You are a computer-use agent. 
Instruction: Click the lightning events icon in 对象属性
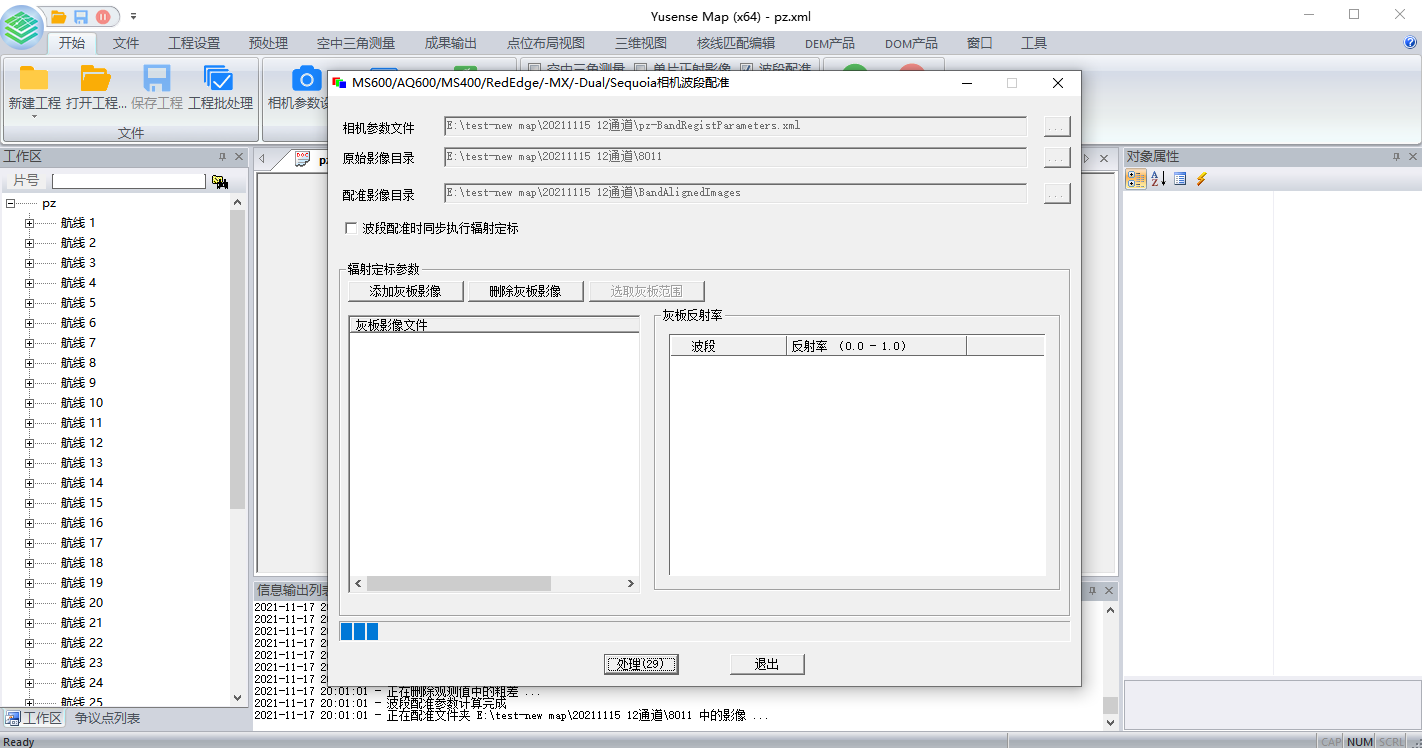[1201, 179]
